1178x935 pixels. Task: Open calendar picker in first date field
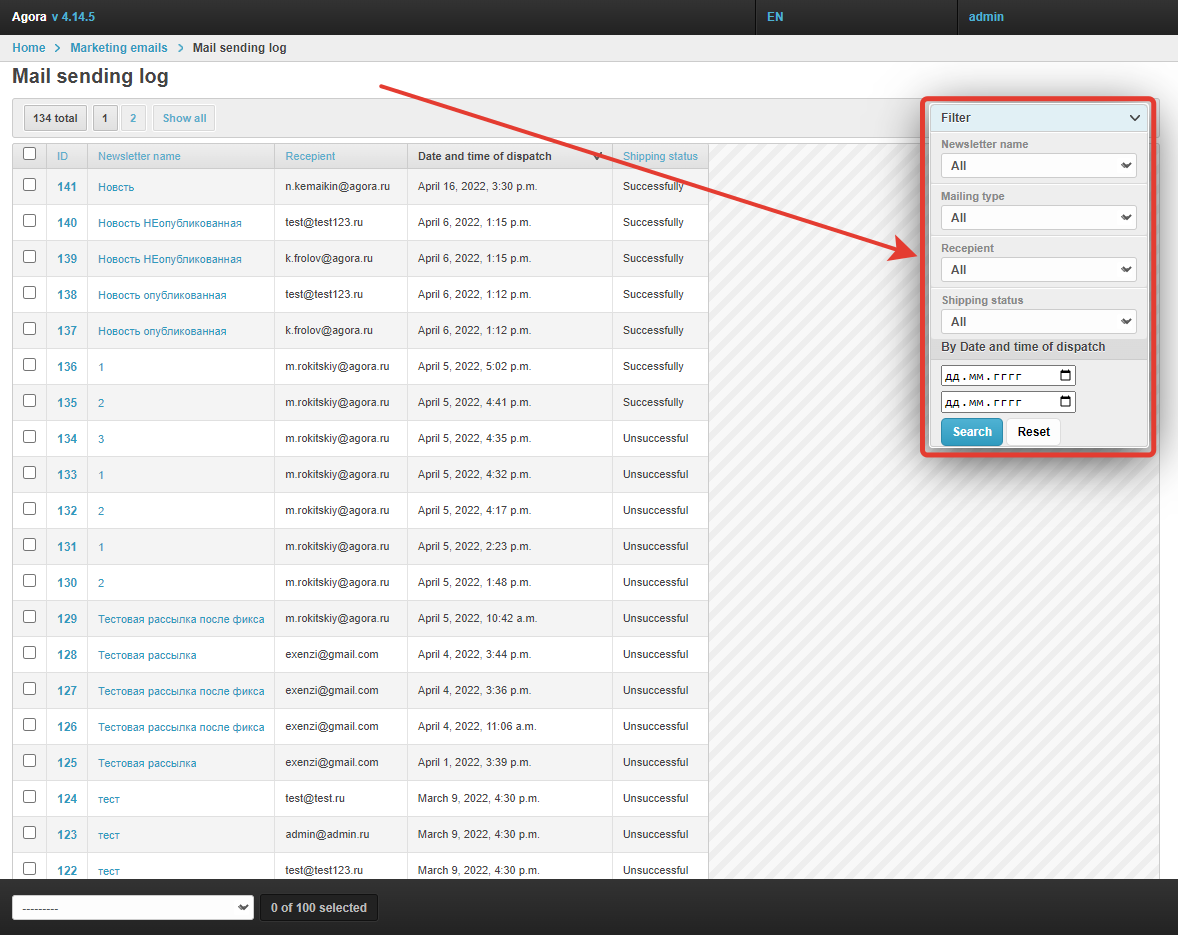(x=1065, y=376)
